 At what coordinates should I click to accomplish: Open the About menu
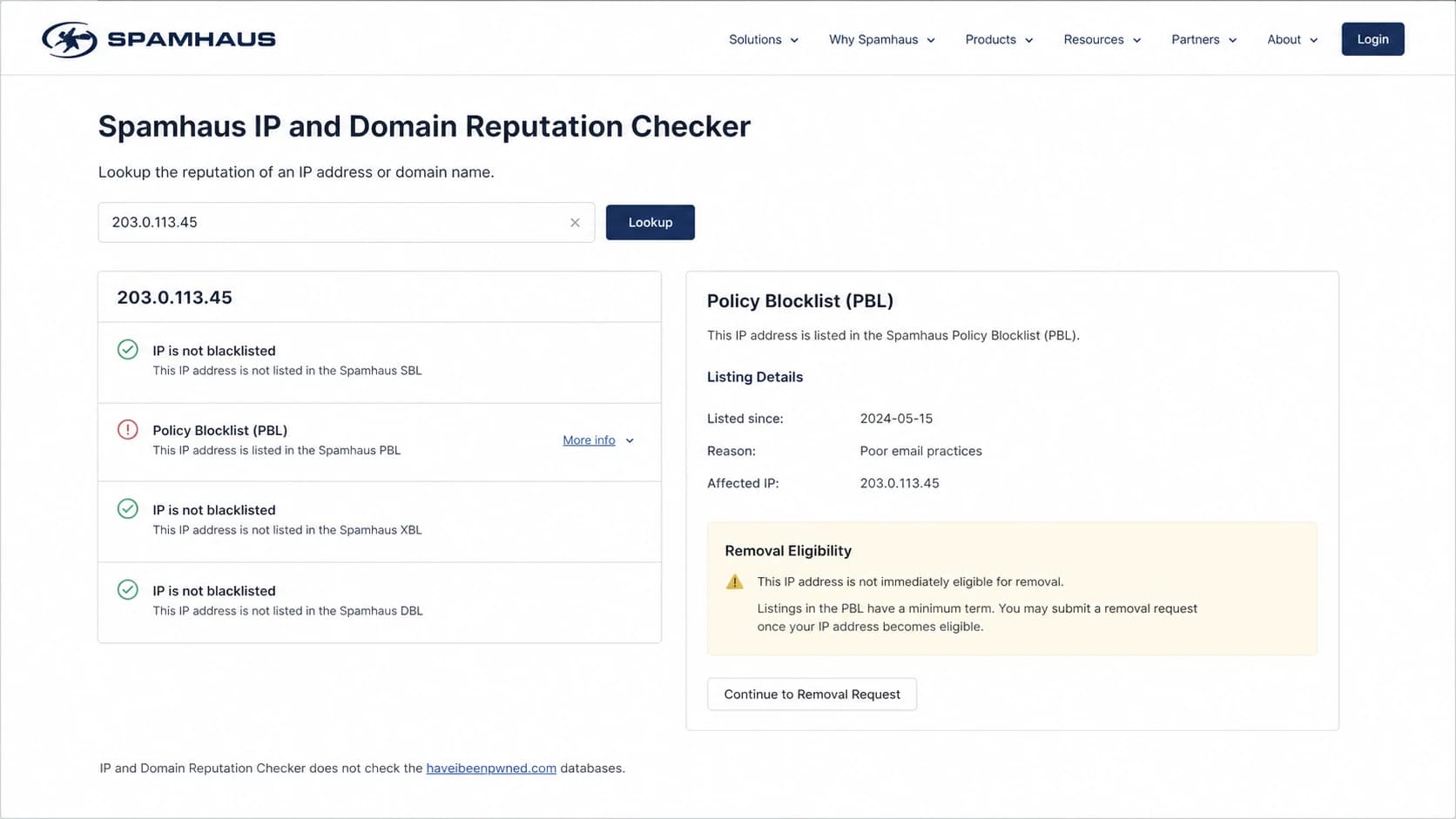pos(1293,40)
